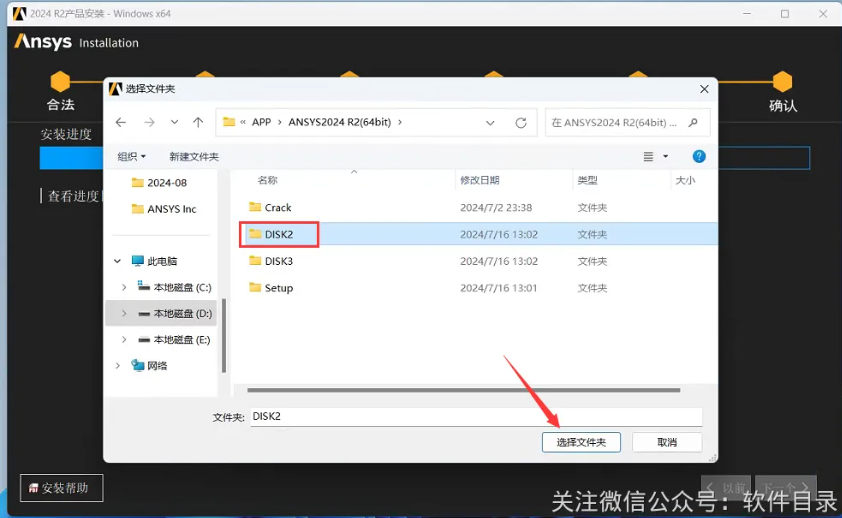This screenshot has height=518, width=842.
Task: Click the 文件夹 folder name input field
Action: [x=475, y=416]
